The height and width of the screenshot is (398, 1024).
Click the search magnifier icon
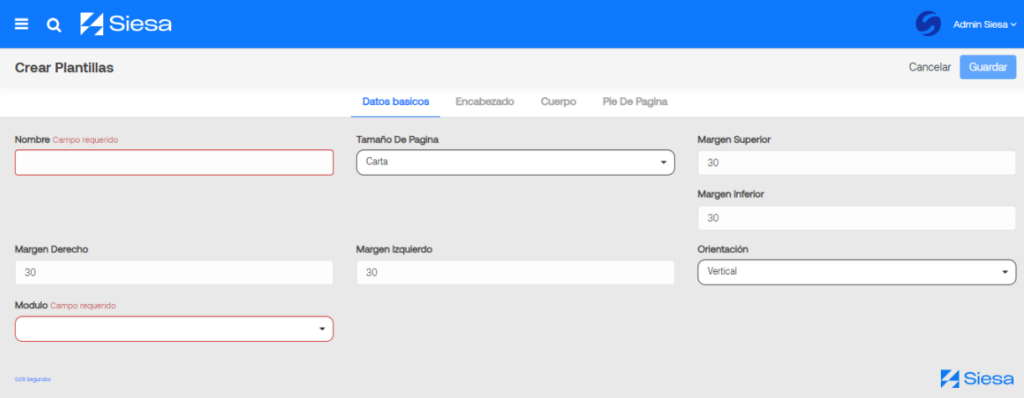[x=54, y=25]
